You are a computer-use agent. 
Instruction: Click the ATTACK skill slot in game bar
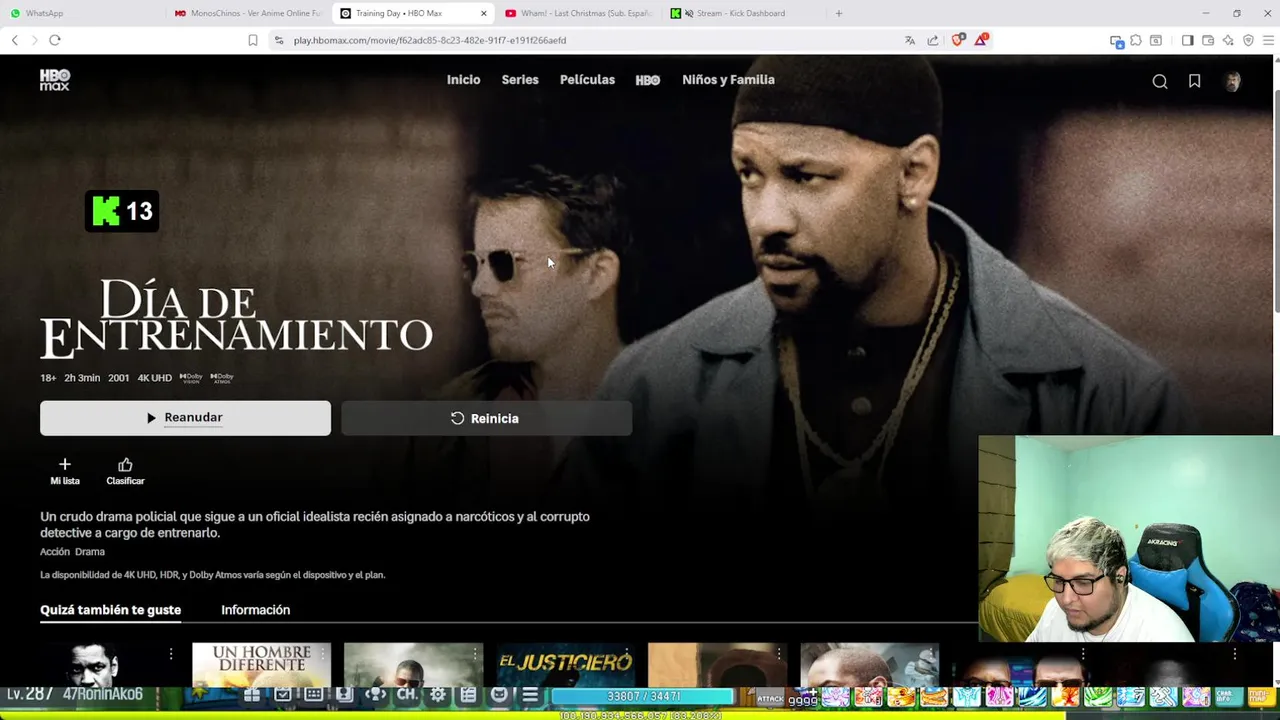pos(770,697)
